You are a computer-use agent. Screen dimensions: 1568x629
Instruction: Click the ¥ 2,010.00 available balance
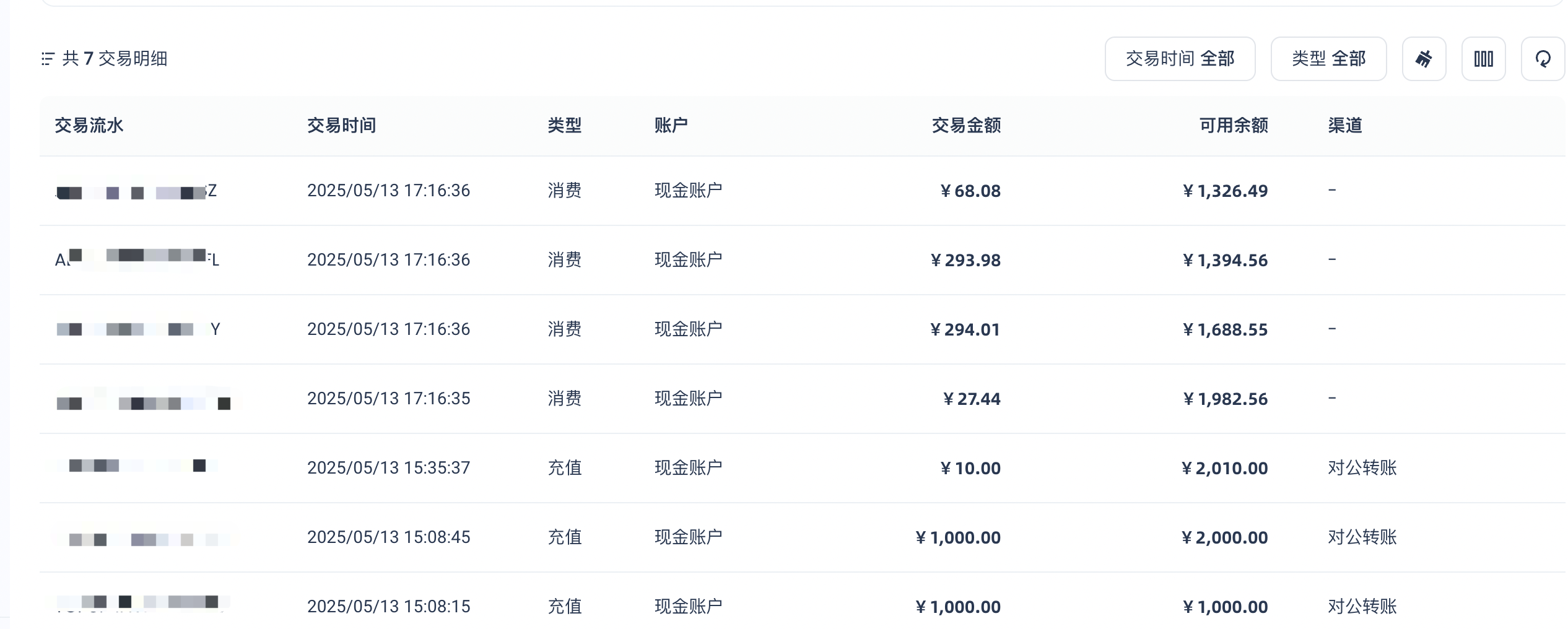[1224, 468]
